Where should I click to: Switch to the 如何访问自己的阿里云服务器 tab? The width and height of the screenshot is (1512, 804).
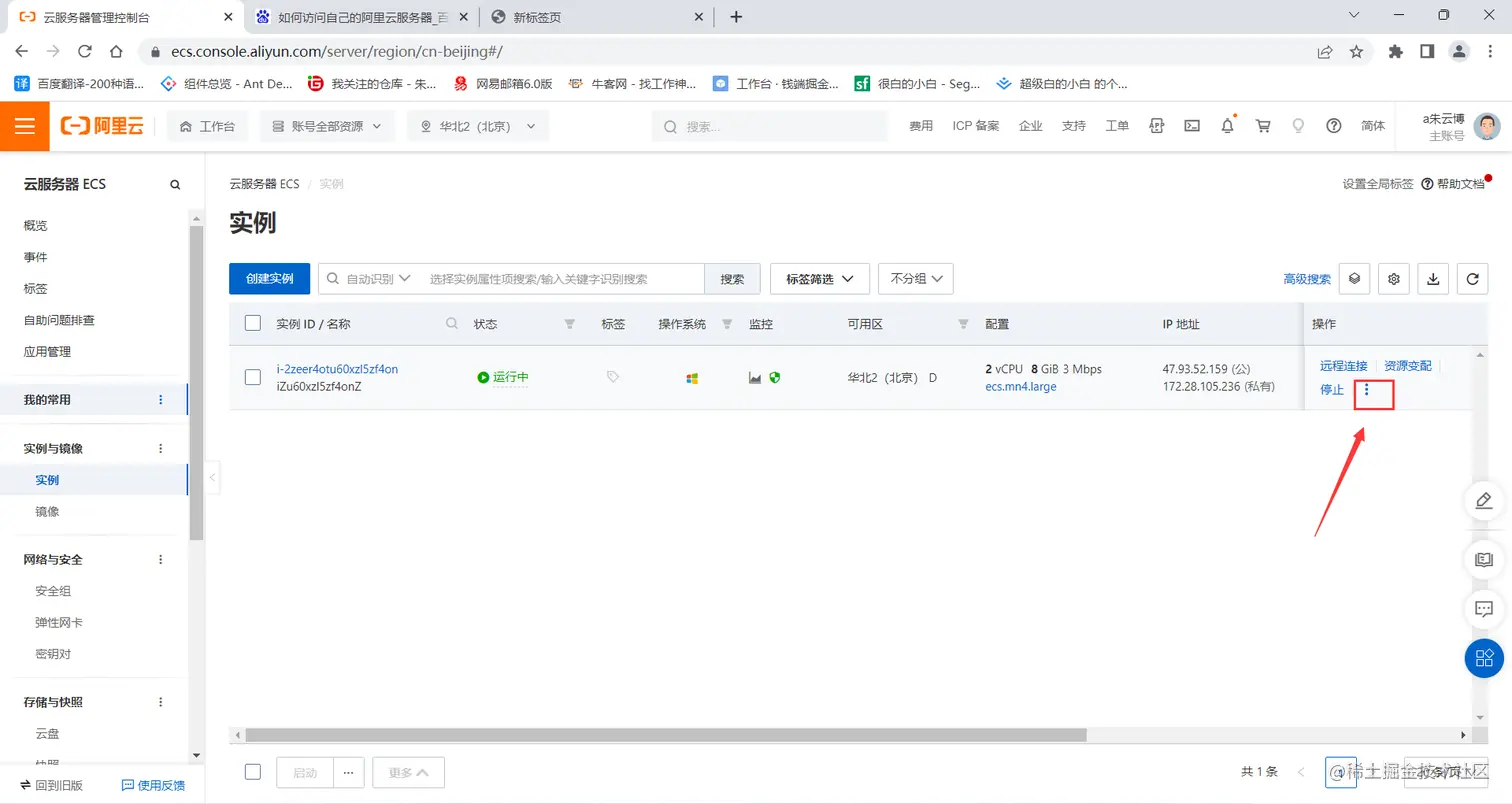point(360,17)
